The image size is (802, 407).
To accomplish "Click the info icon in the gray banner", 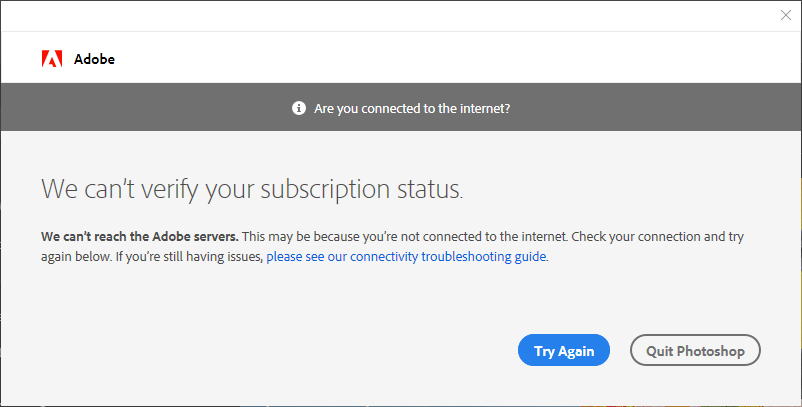I will (299, 108).
